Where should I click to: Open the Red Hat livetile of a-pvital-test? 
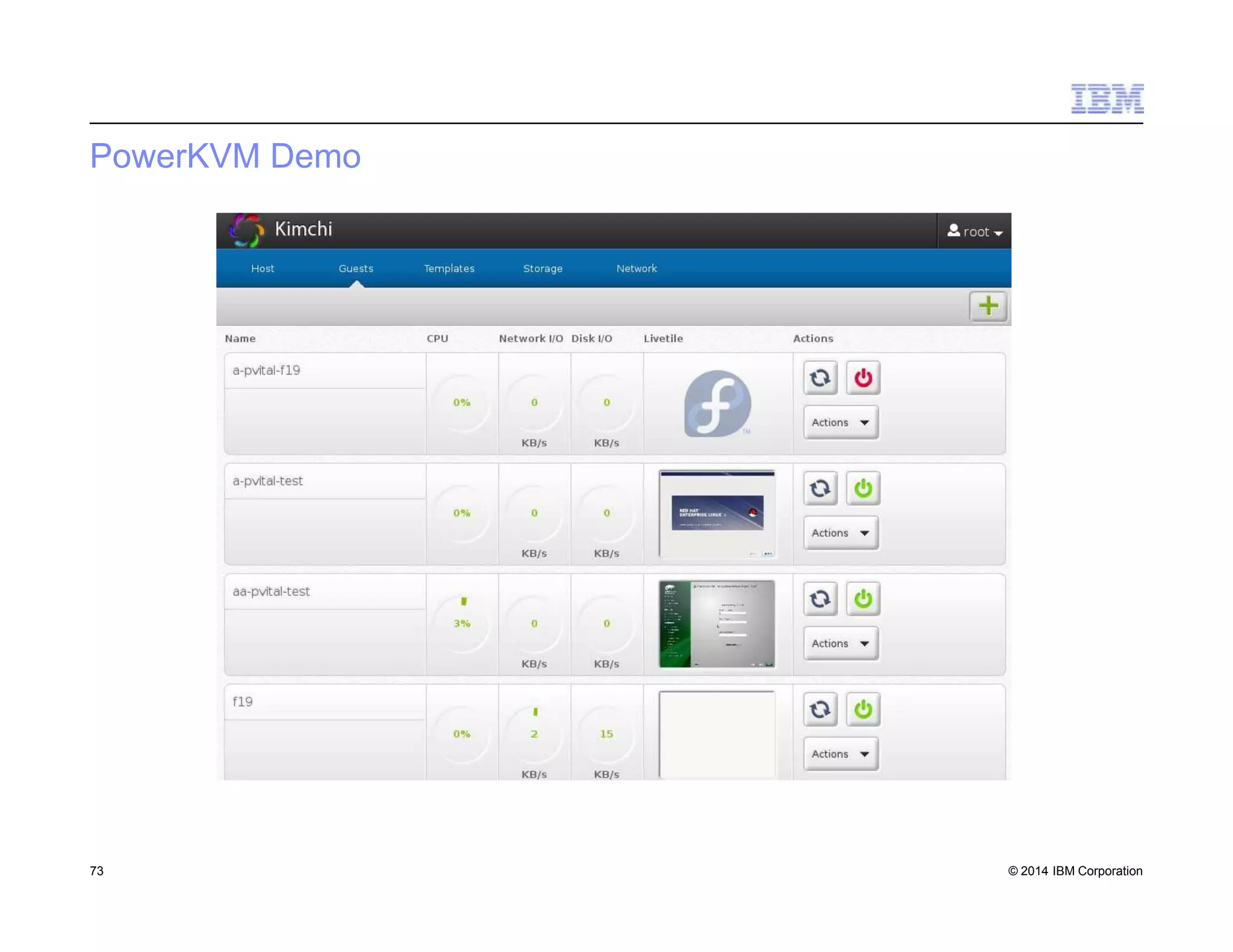point(717,514)
